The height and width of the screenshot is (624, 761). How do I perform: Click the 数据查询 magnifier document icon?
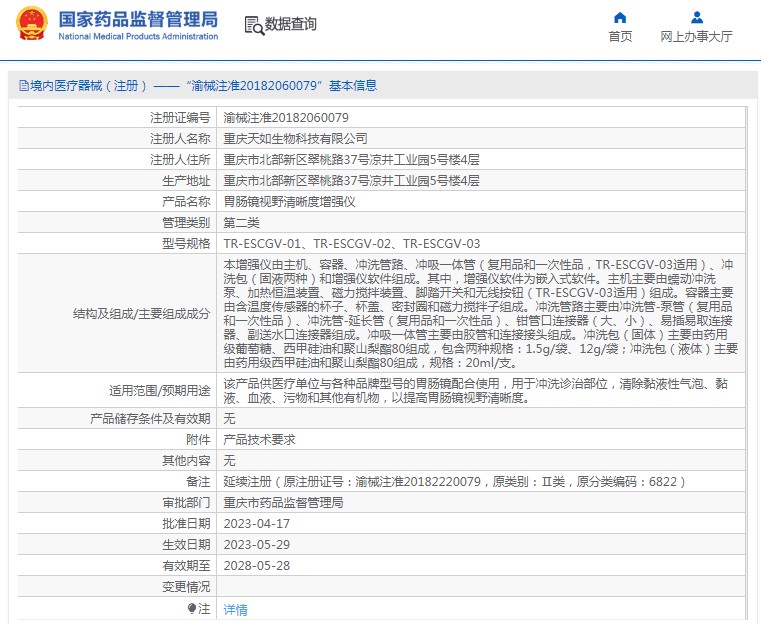point(253,25)
